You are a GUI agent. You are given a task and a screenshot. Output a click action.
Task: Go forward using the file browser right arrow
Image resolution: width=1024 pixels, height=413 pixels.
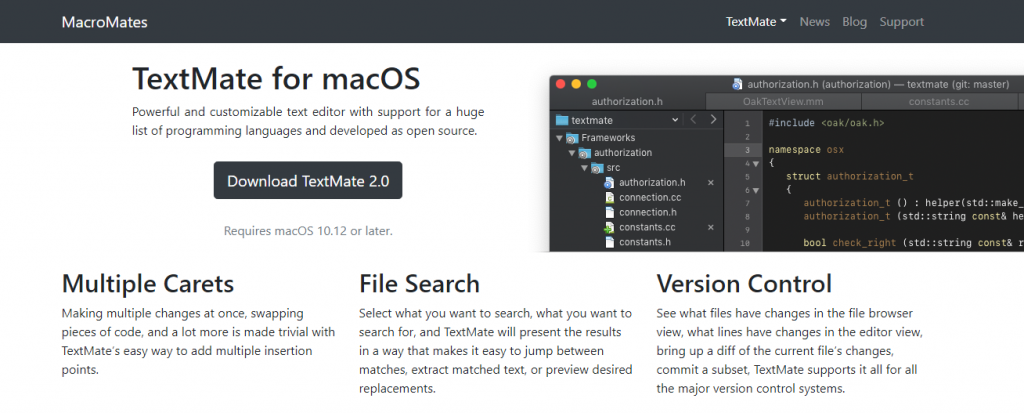(x=712, y=120)
